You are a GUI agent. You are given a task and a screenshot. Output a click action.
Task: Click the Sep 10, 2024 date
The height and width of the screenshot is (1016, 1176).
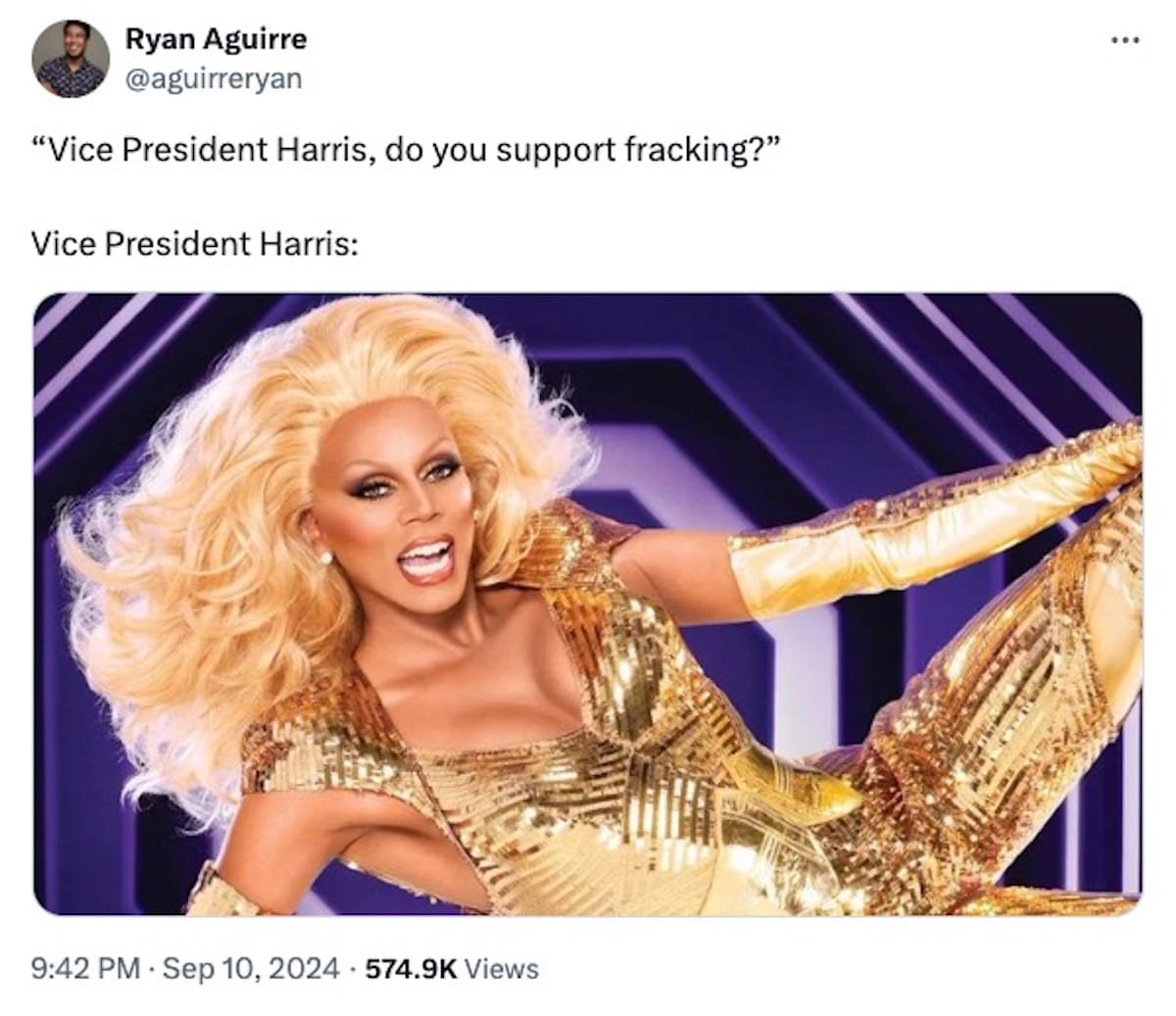(250, 969)
